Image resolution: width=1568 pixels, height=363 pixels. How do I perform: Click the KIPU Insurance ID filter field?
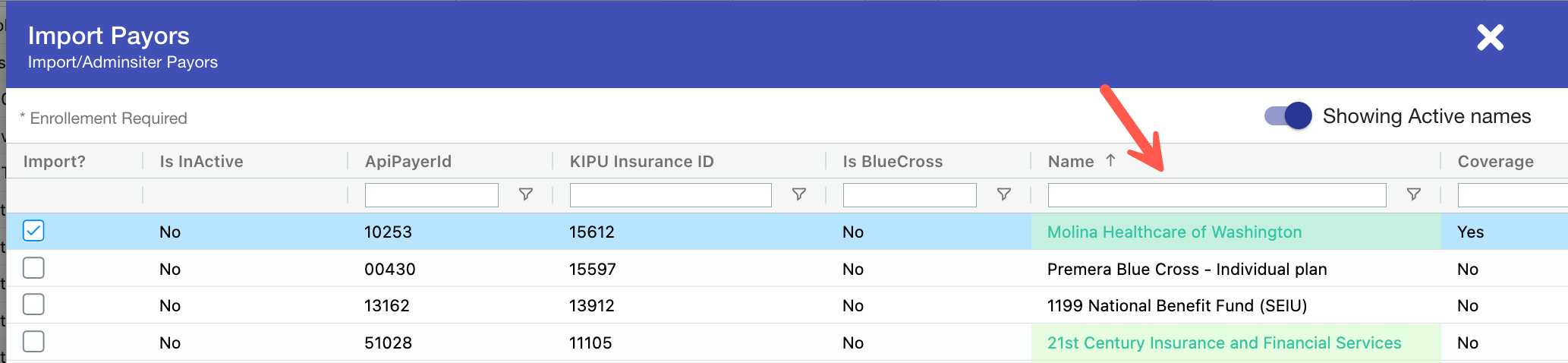[670, 195]
